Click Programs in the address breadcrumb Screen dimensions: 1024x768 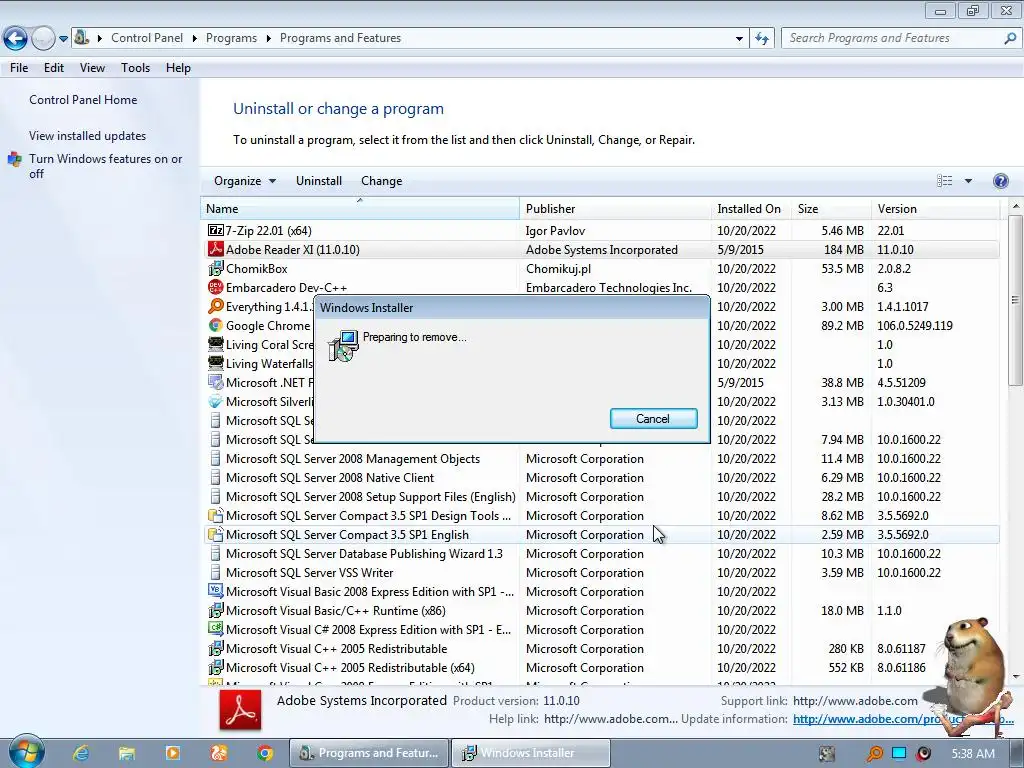coord(231,39)
